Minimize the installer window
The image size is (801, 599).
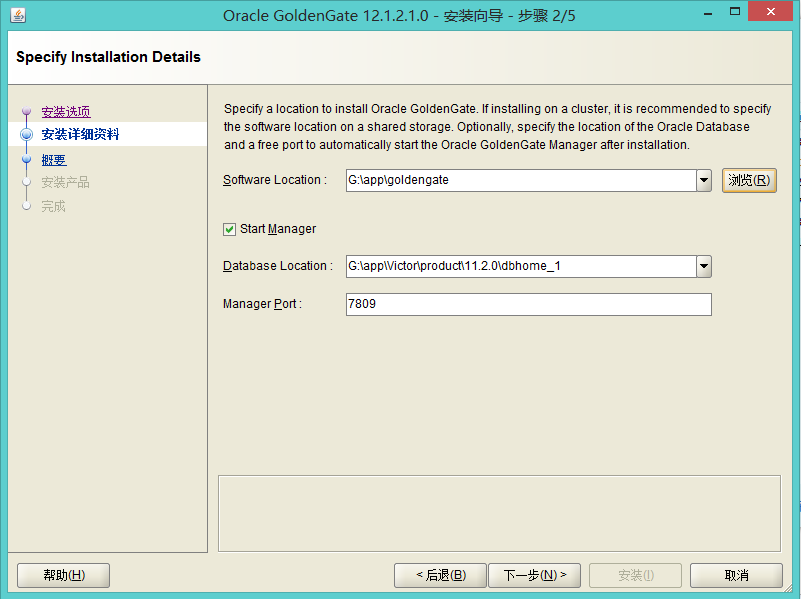708,12
